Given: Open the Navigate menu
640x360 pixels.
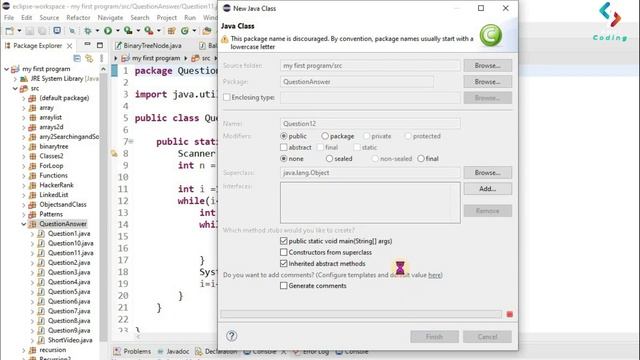Looking at the screenshot, I should [110, 18].
